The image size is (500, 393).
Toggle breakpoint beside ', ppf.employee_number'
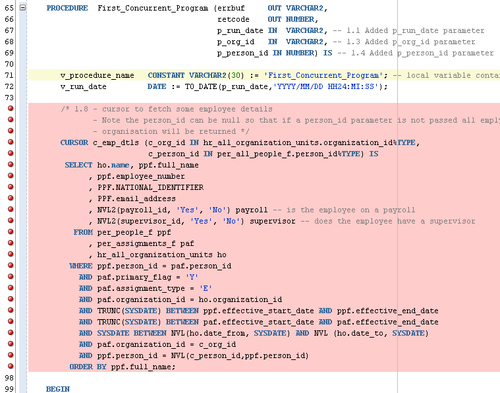click(11, 175)
